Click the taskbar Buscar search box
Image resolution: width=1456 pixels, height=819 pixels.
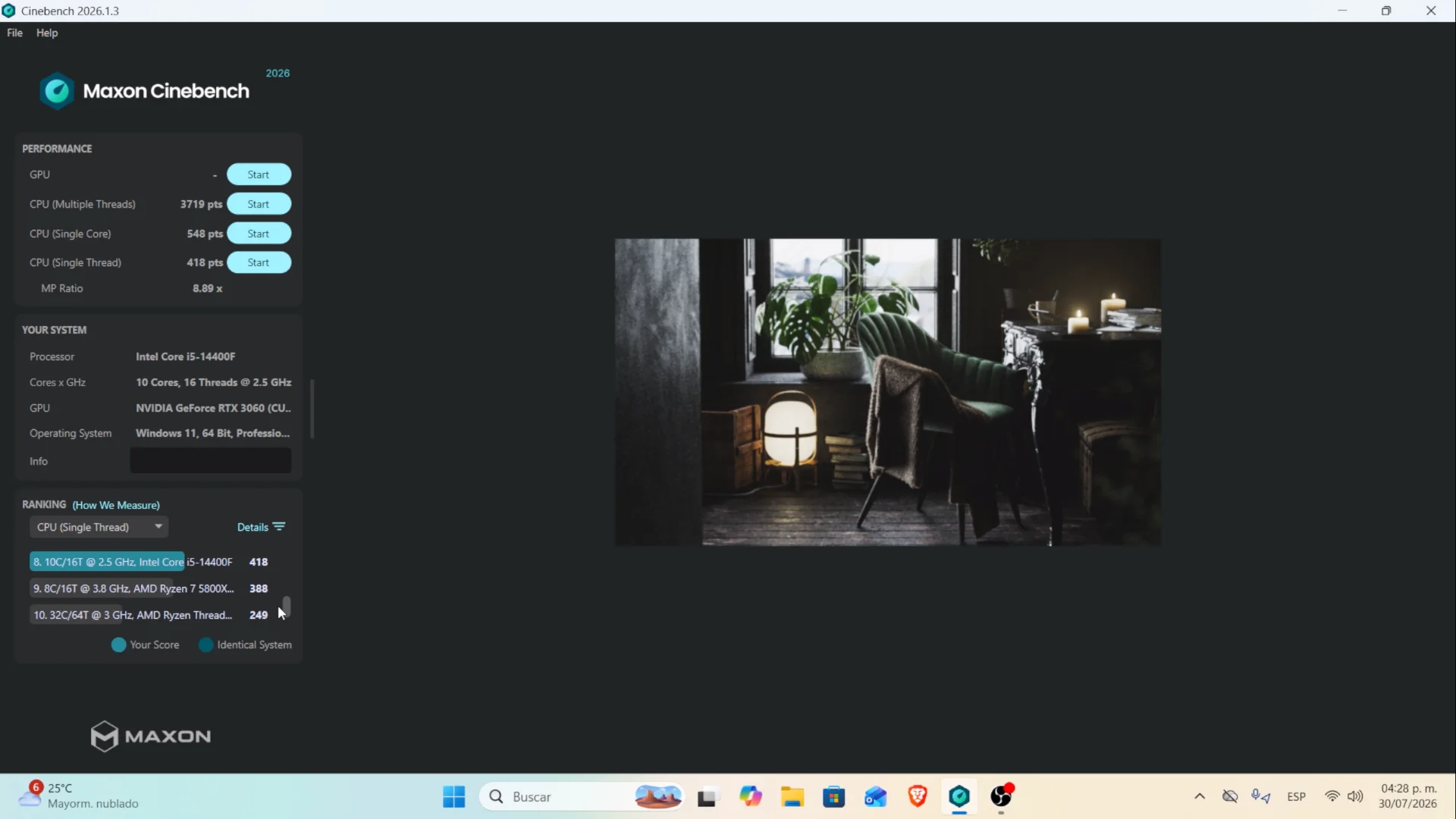pyautogui.click(x=581, y=796)
